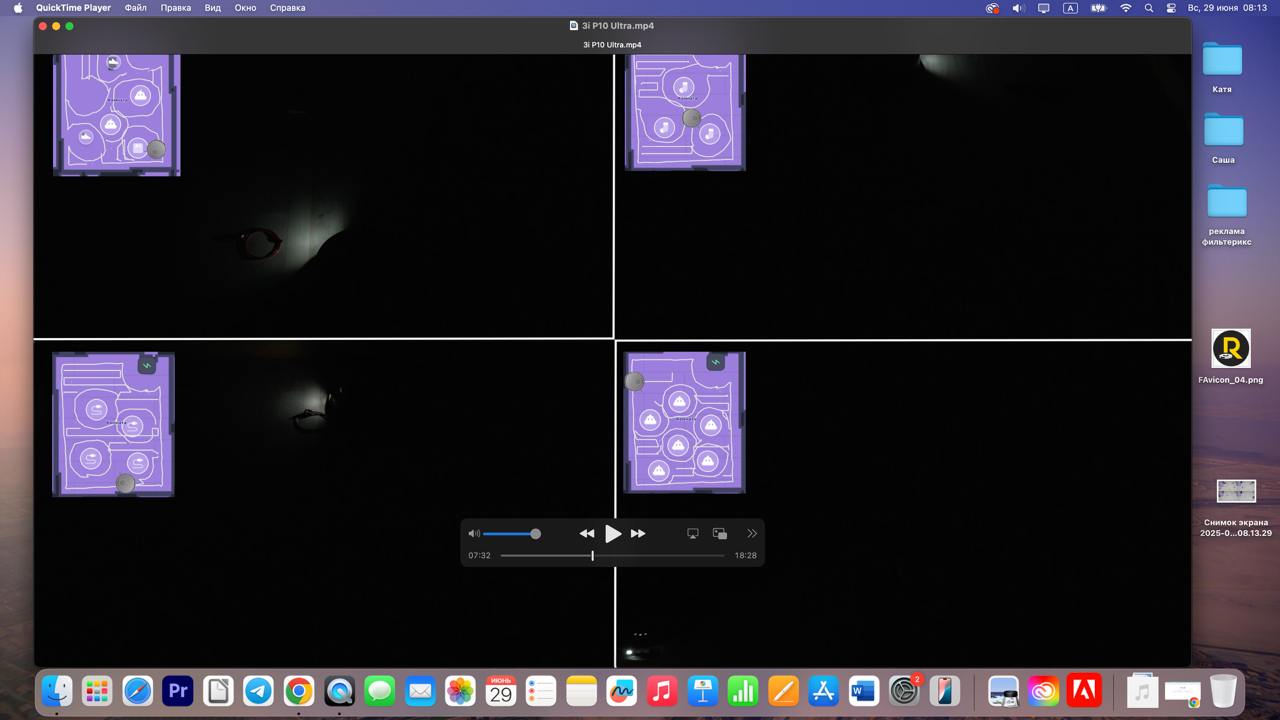Viewport: 1280px width, 720px height.
Task: Open the AirPlay output picker
Action: coord(692,534)
